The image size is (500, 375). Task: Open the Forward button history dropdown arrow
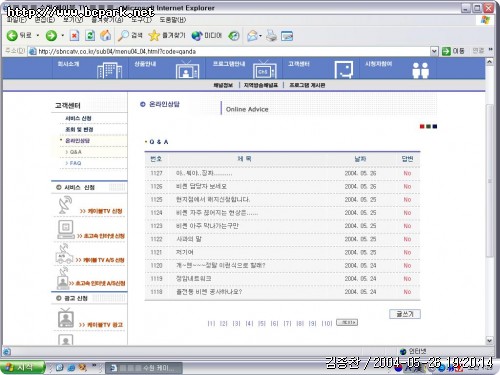coord(62,35)
